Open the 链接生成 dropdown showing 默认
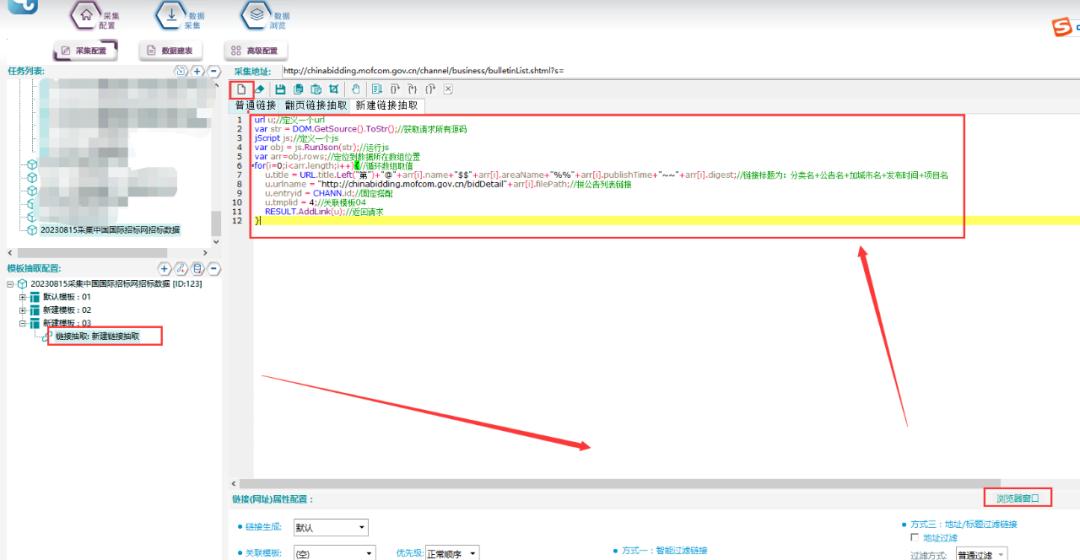Screen dimensions: 1080x560 pyautogui.click(x=330, y=528)
